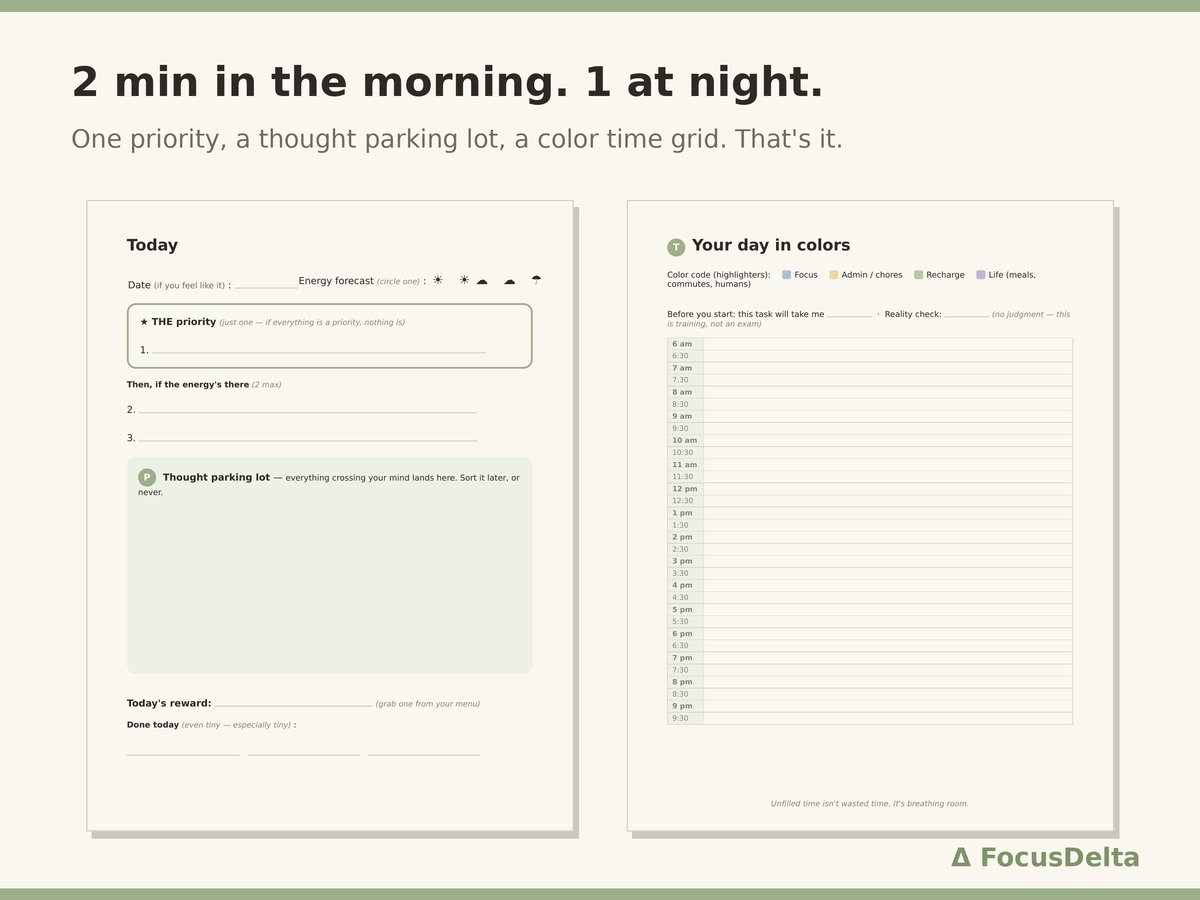Select the 12 pm time row

pyautogui.click(x=870, y=489)
